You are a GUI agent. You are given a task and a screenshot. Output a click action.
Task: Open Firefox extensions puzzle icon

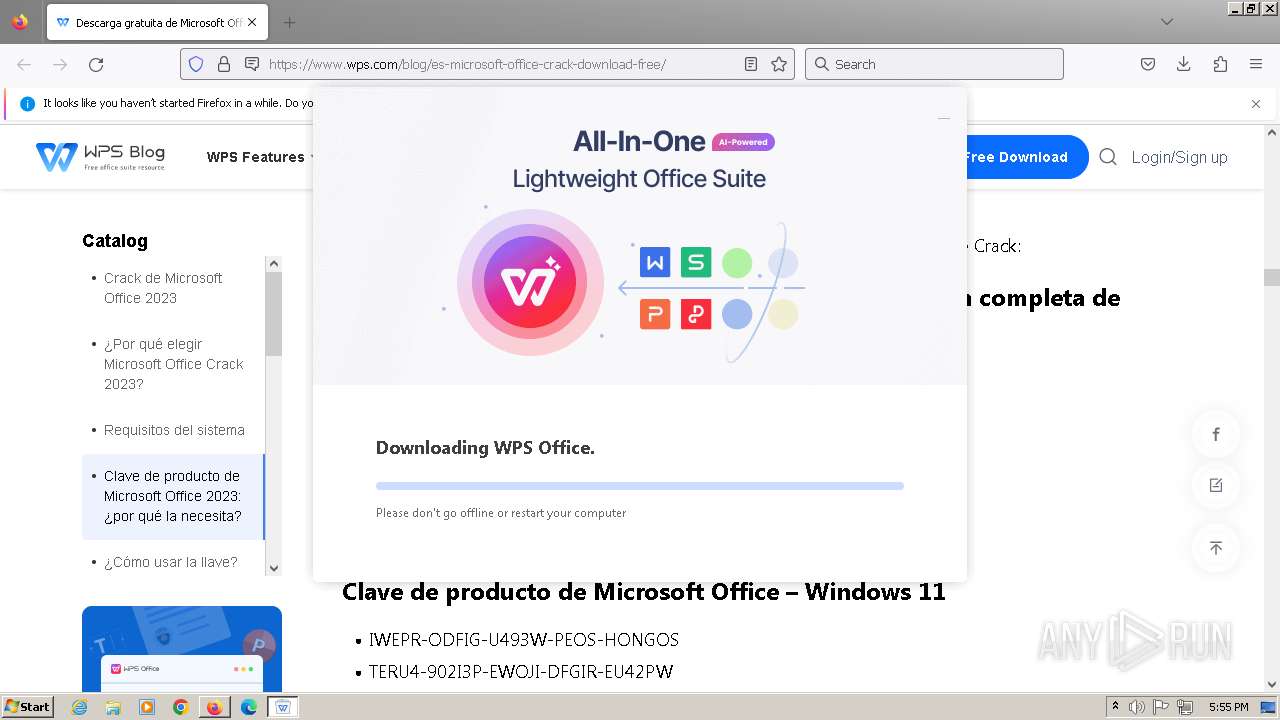tap(1220, 64)
